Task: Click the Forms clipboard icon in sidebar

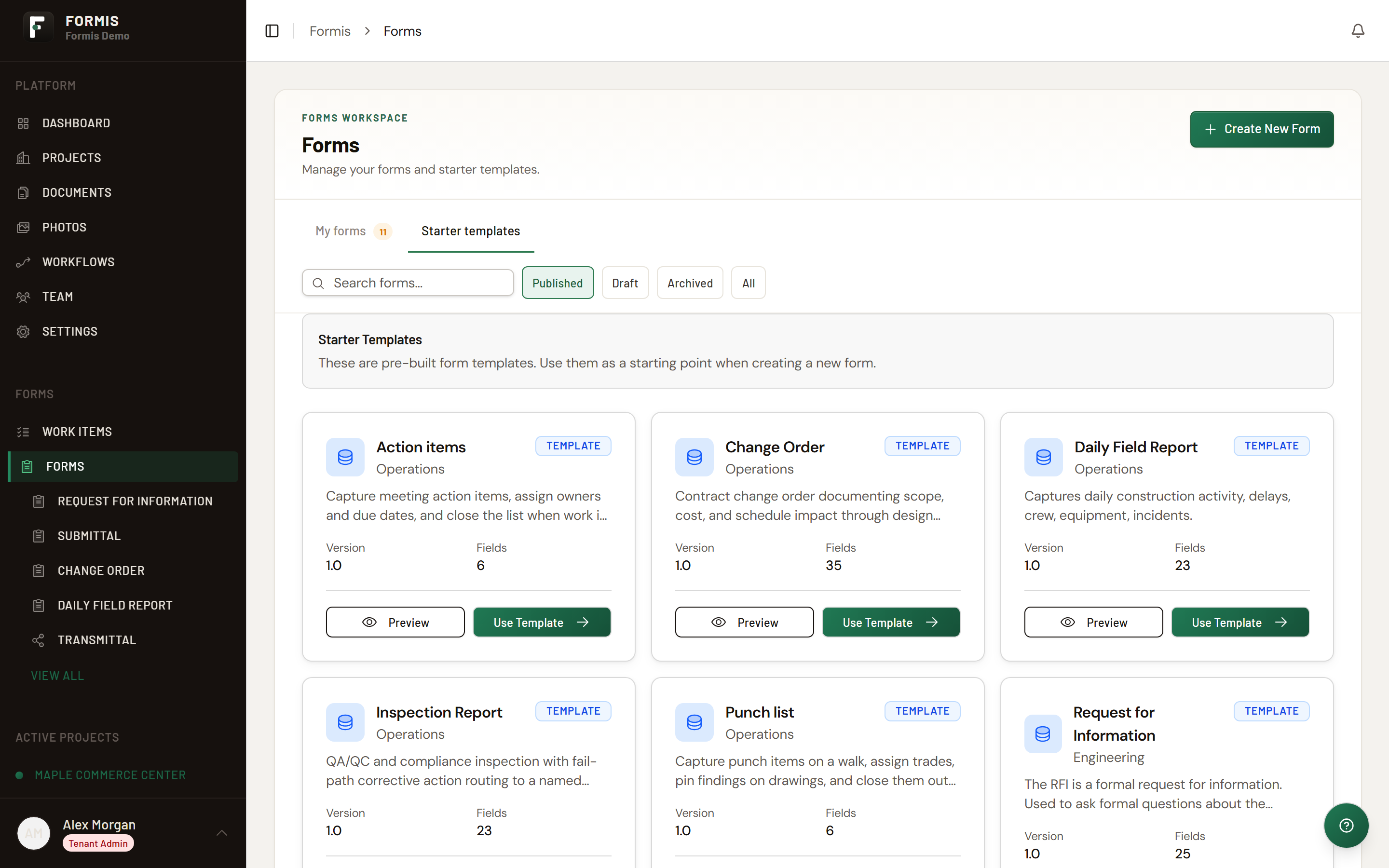Action: tap(27, 467)
